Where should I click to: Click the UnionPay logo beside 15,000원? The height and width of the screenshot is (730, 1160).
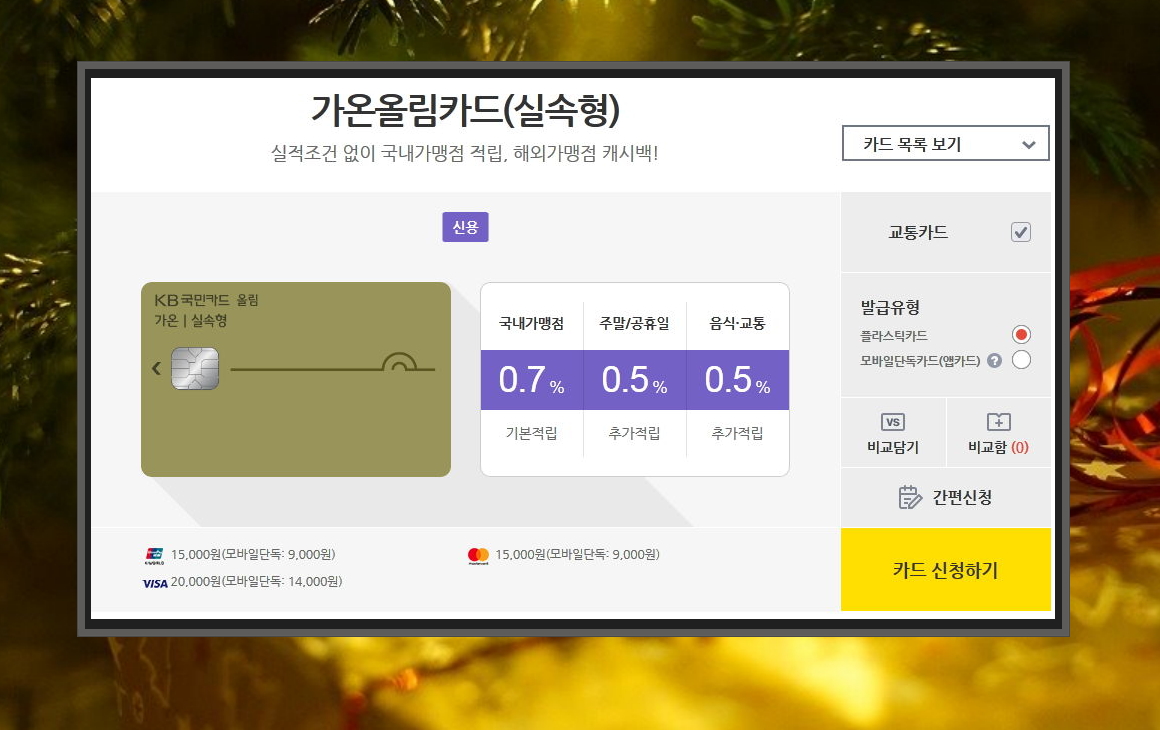(x=155, y=555)
